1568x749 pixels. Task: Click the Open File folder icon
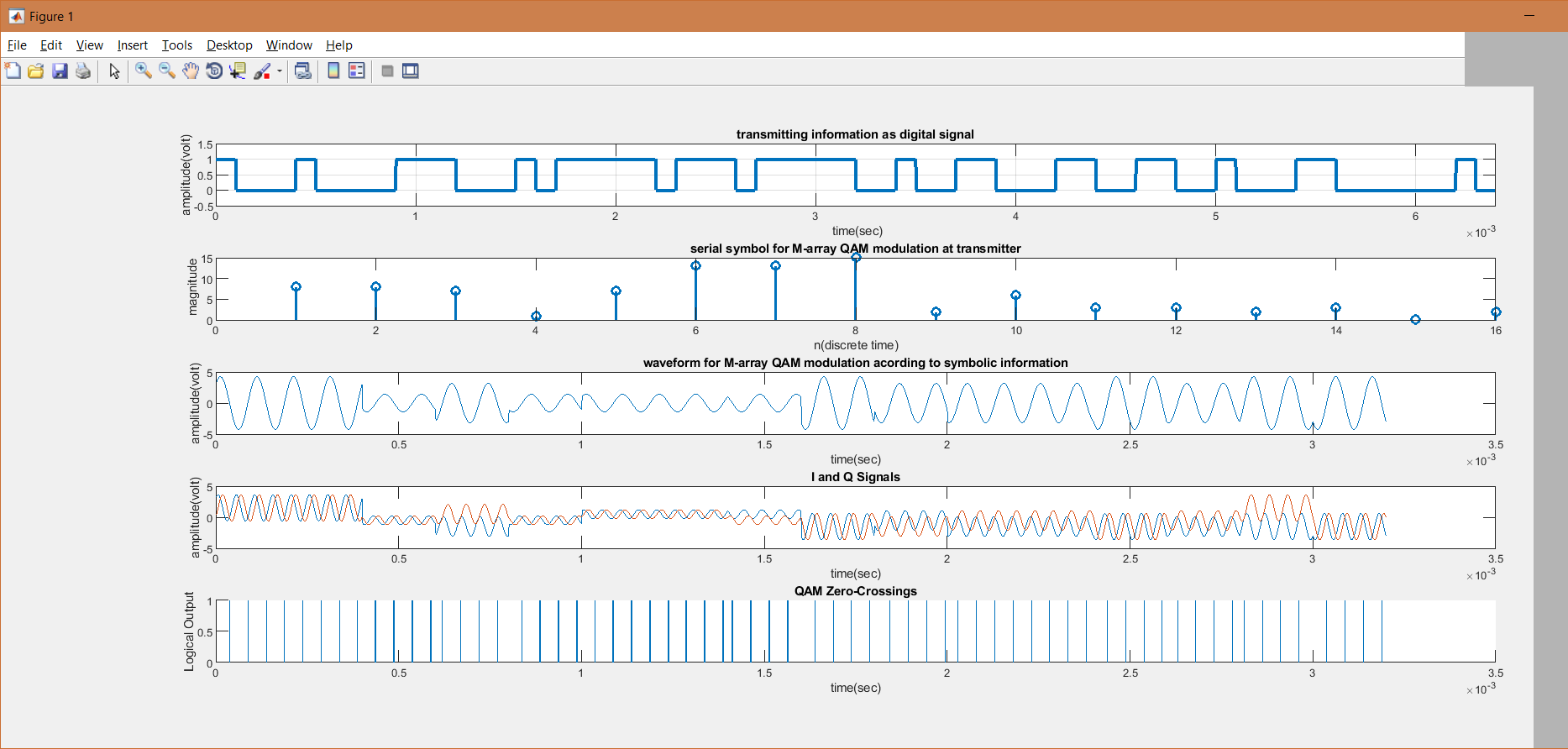click(x=36, y=71)
